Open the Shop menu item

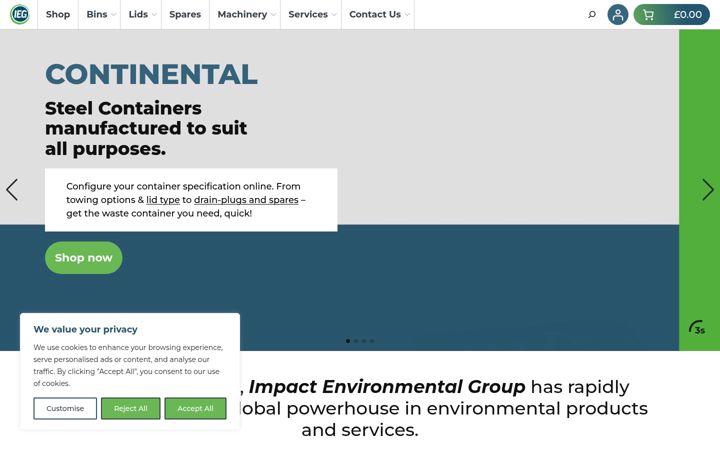tap(58, 15)
